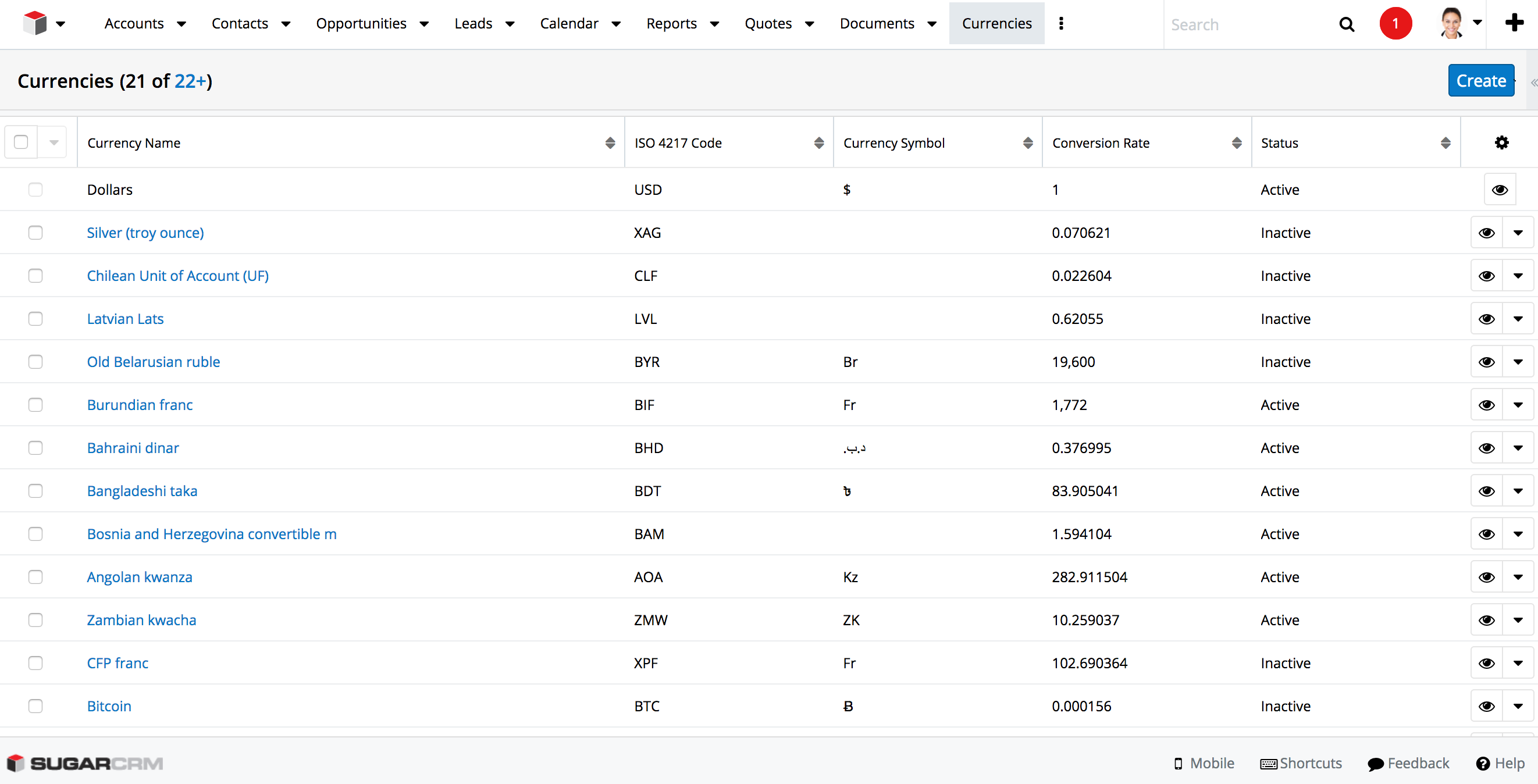1538x784 pixels.
Task: Open the Bitcoin currency record
Action: tap(109, 706)
